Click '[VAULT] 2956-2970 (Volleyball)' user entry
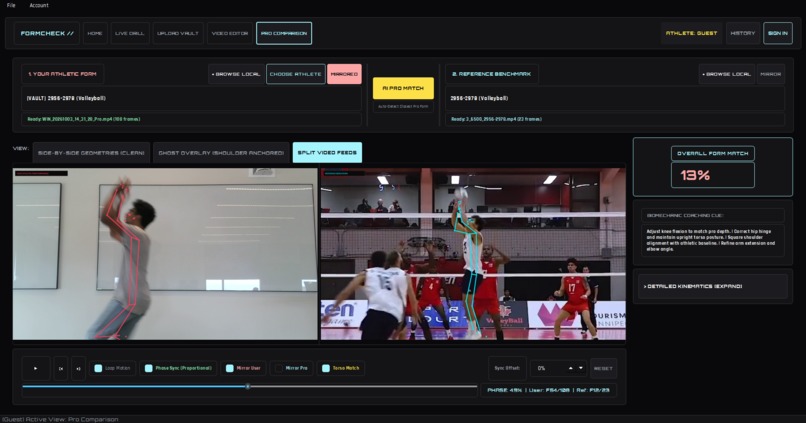This screenshot has height=423, width=806. click(191, 98)
